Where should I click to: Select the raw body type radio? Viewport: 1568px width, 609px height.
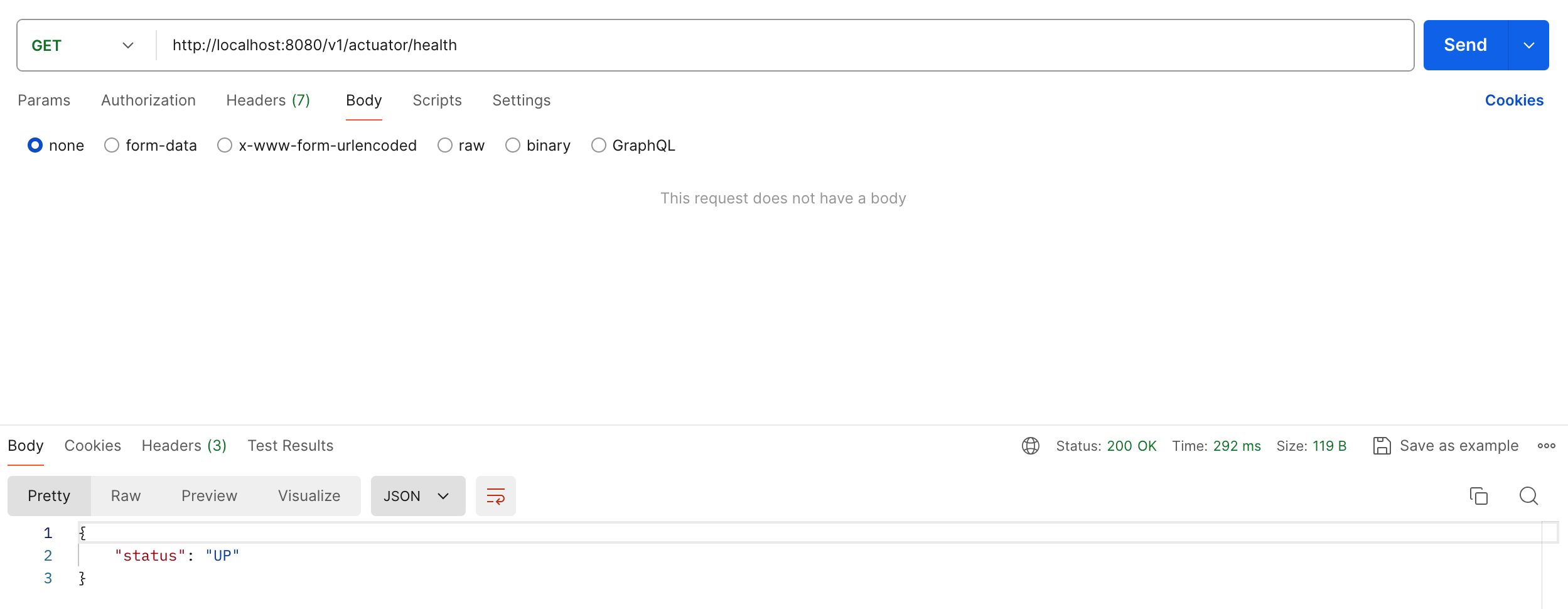point(445,146)
